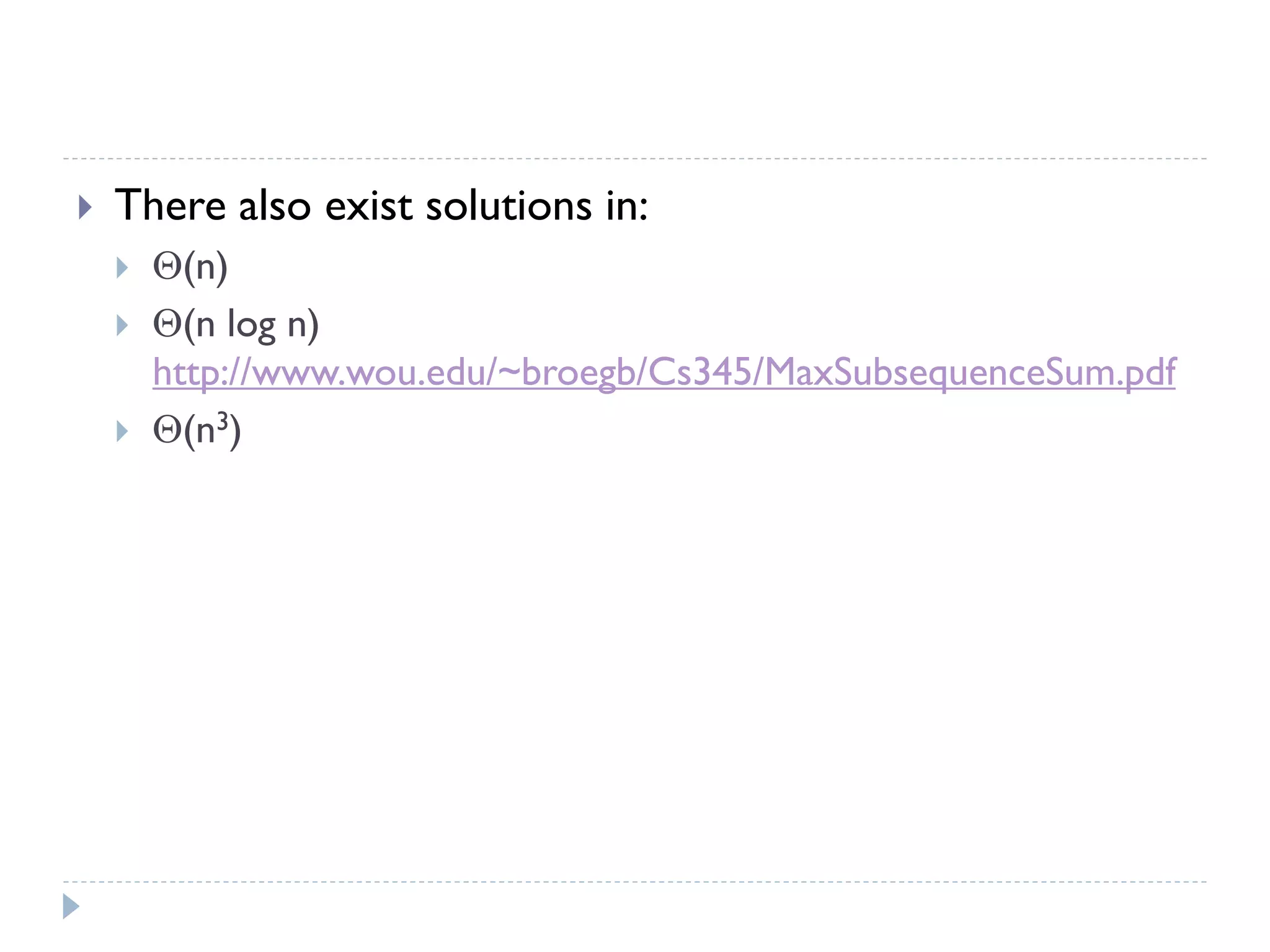
Task: Click the word "log" in second sub-bullet
Action: click(x=251, y=325)
